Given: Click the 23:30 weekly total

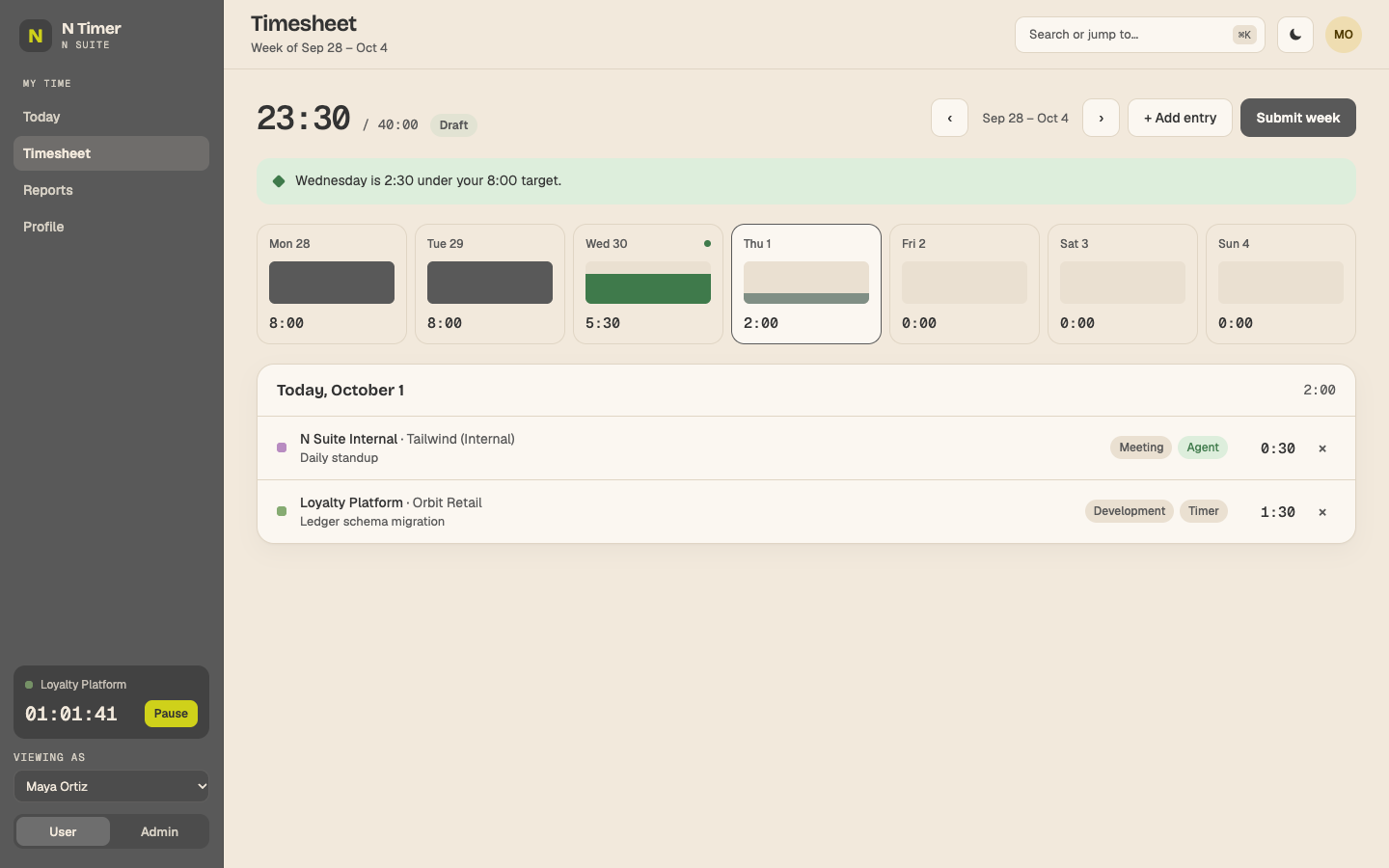Looking at the screenshot, I should 304,119.
